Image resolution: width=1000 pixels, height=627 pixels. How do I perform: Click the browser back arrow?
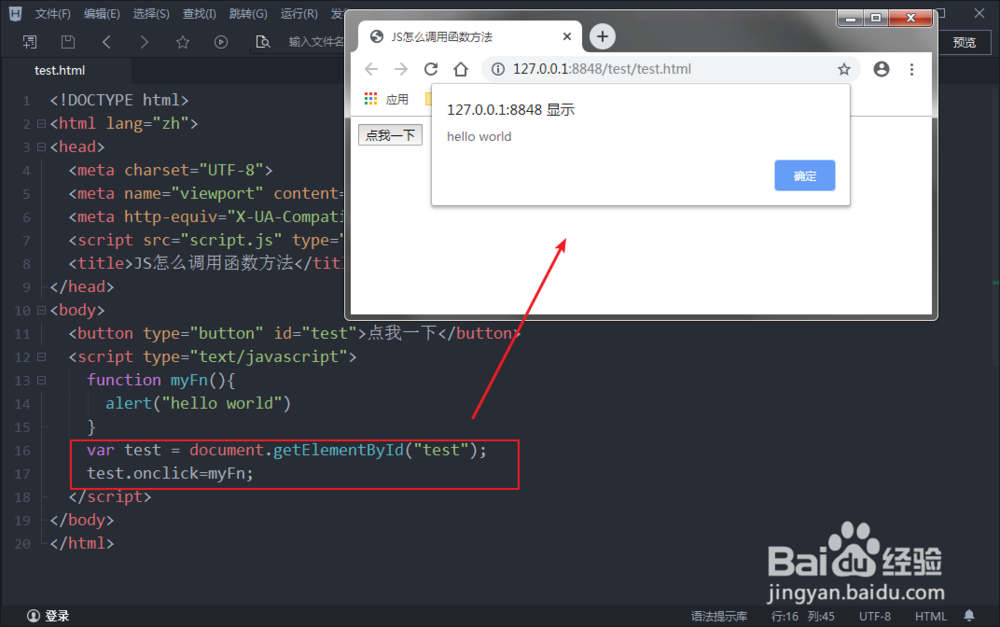coord(371,69)
